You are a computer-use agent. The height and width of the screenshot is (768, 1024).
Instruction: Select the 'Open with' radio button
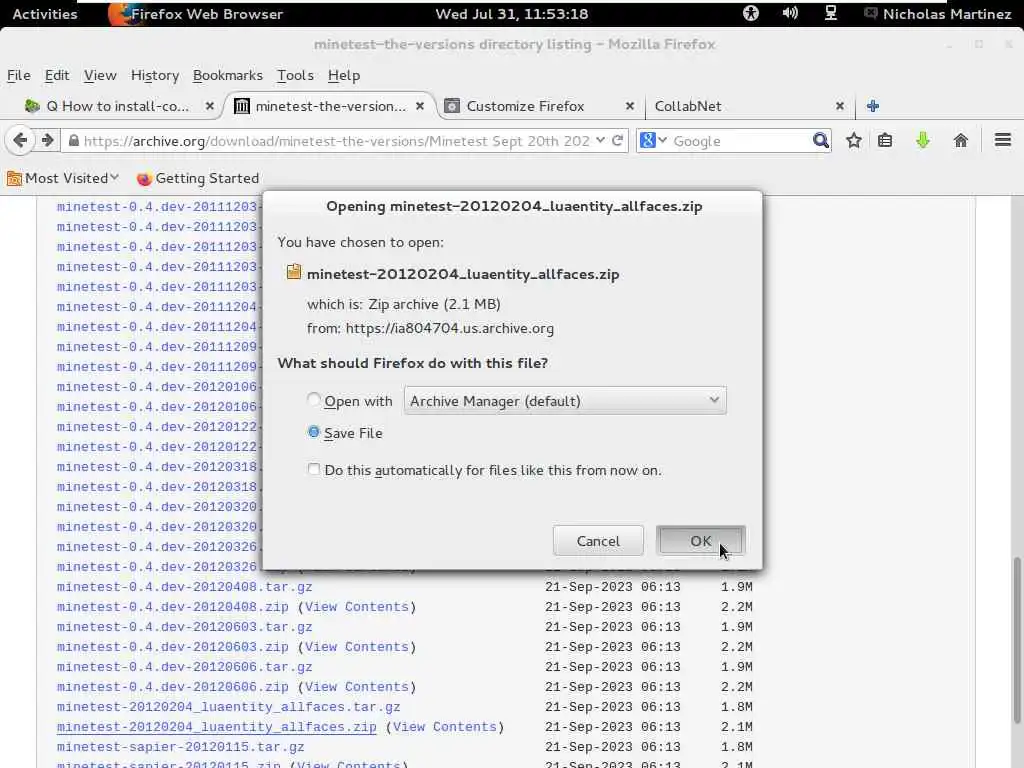point(314,399)
